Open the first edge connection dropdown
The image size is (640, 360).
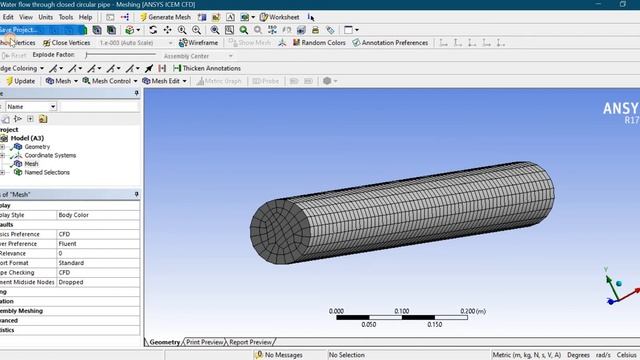click(x=56, y=68)
